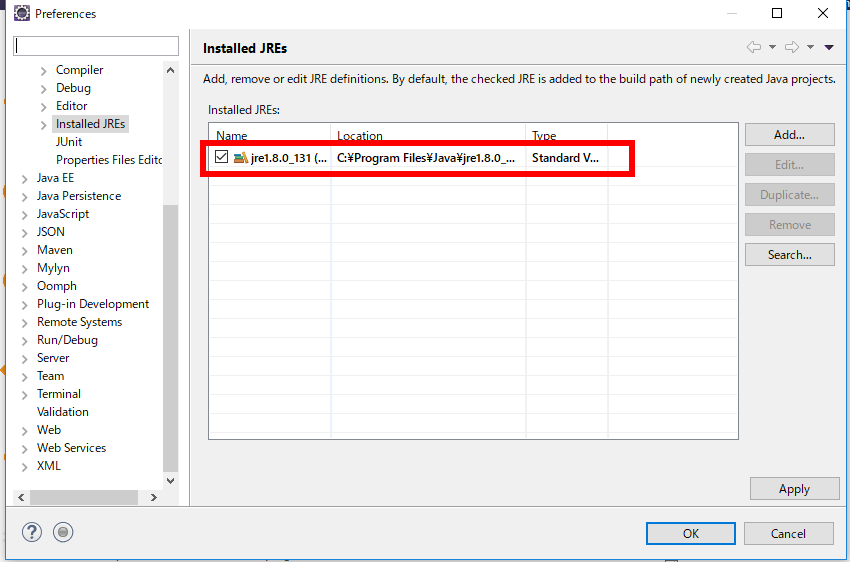Expand the Web Services tree node
This screenshot has height=562, width=850.
tap(24, 449)
